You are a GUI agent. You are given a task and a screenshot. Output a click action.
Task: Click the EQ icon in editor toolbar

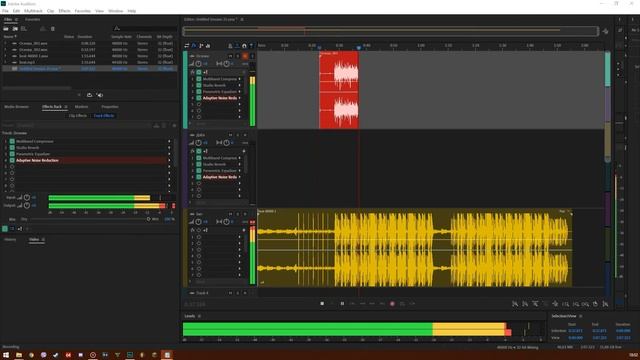[208, 46]
